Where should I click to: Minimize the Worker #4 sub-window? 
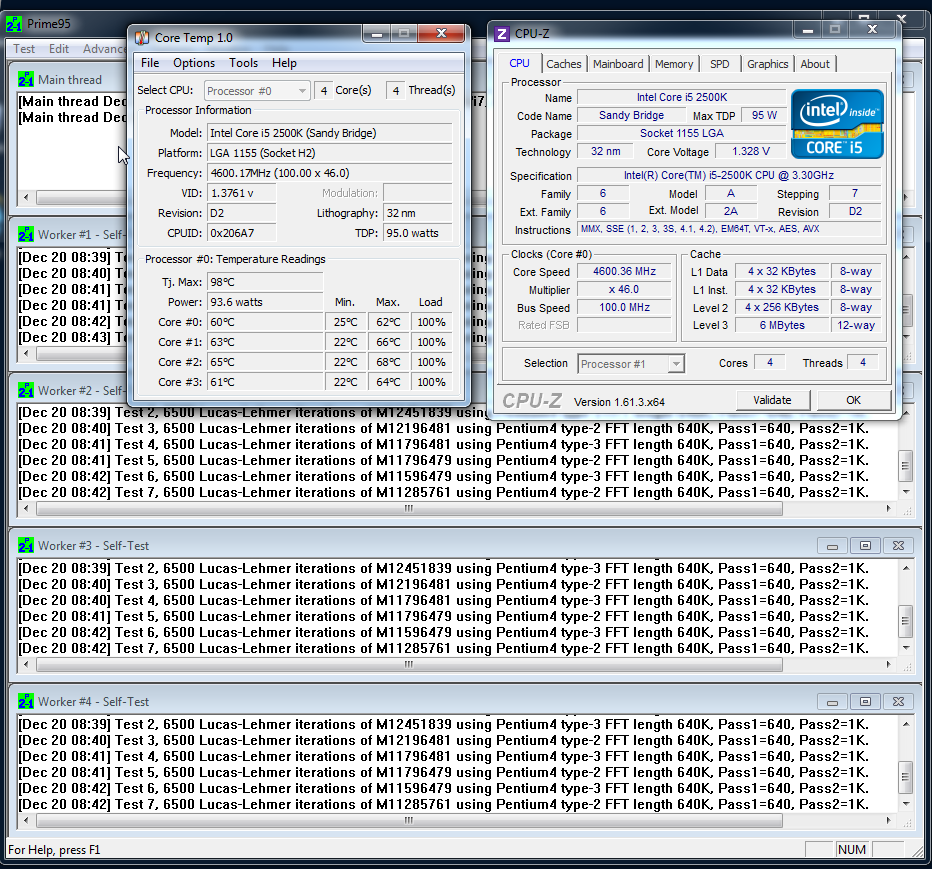pyautogui.click(x=832, y=702)
